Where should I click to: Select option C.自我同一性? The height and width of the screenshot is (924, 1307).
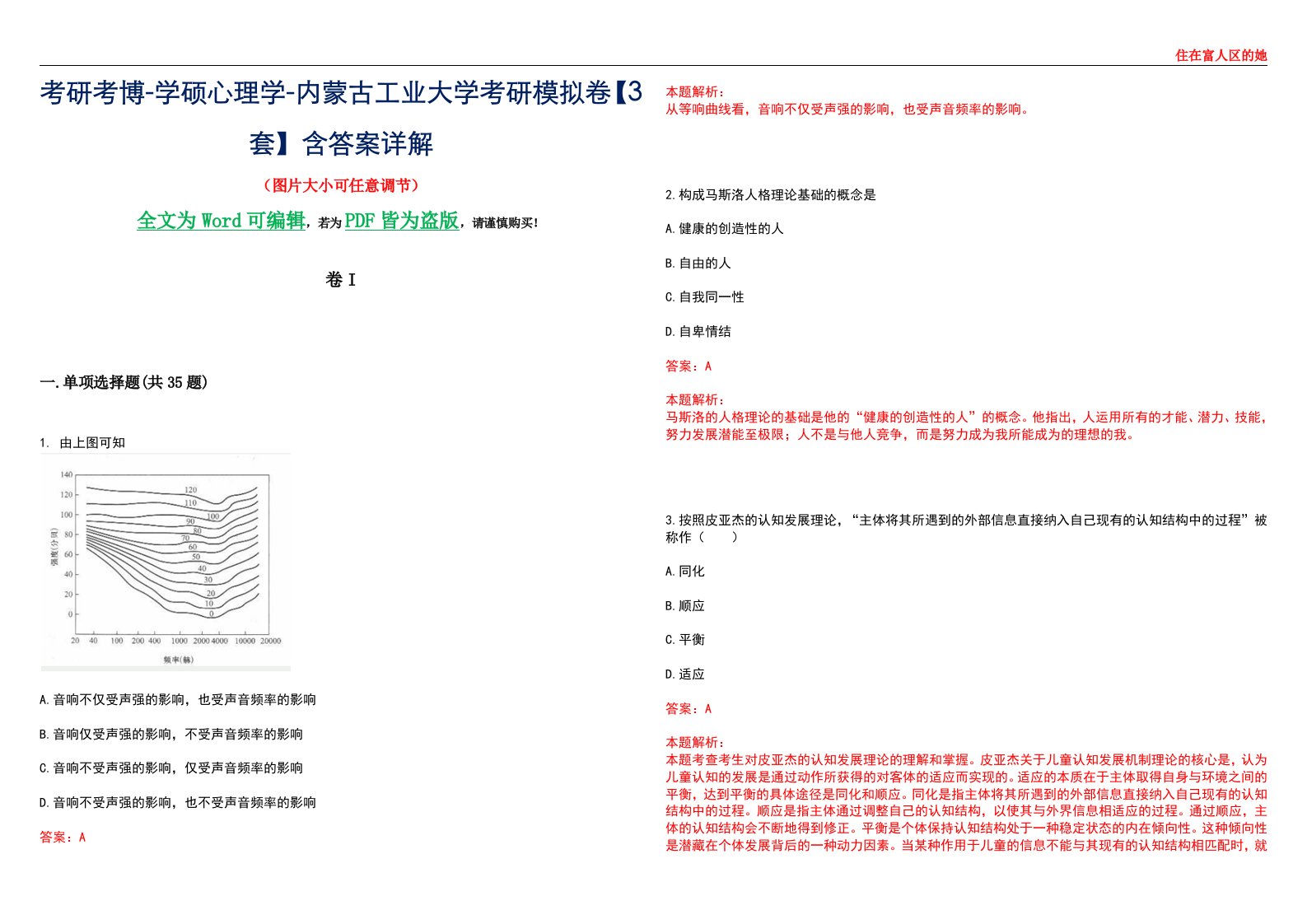(x=704, y=297)
